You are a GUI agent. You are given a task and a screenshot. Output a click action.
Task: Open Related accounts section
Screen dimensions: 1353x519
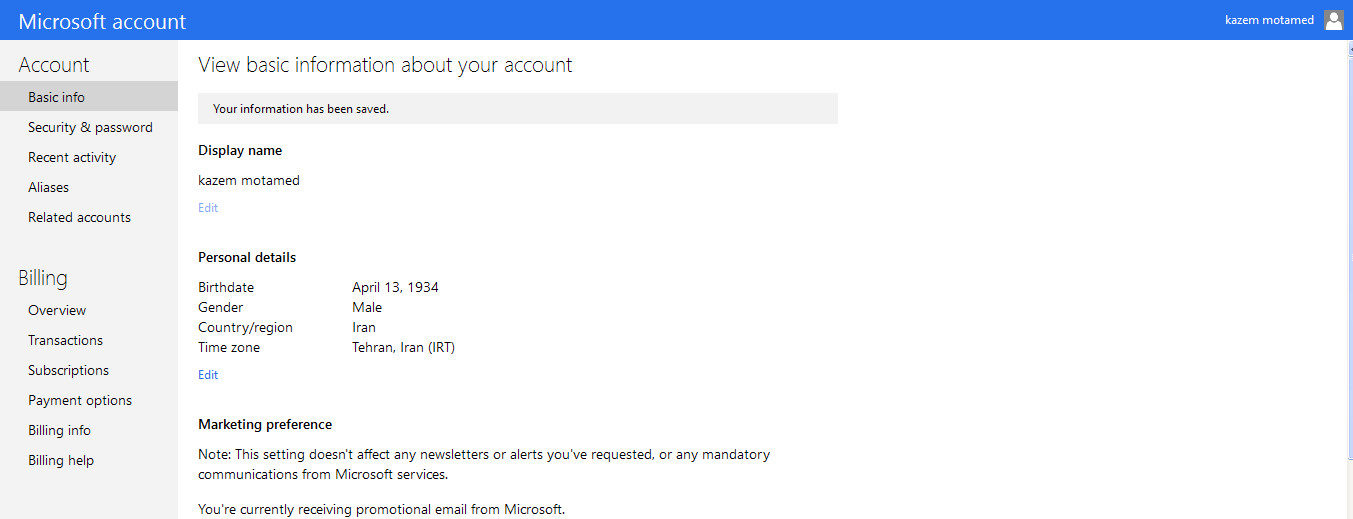79,217
